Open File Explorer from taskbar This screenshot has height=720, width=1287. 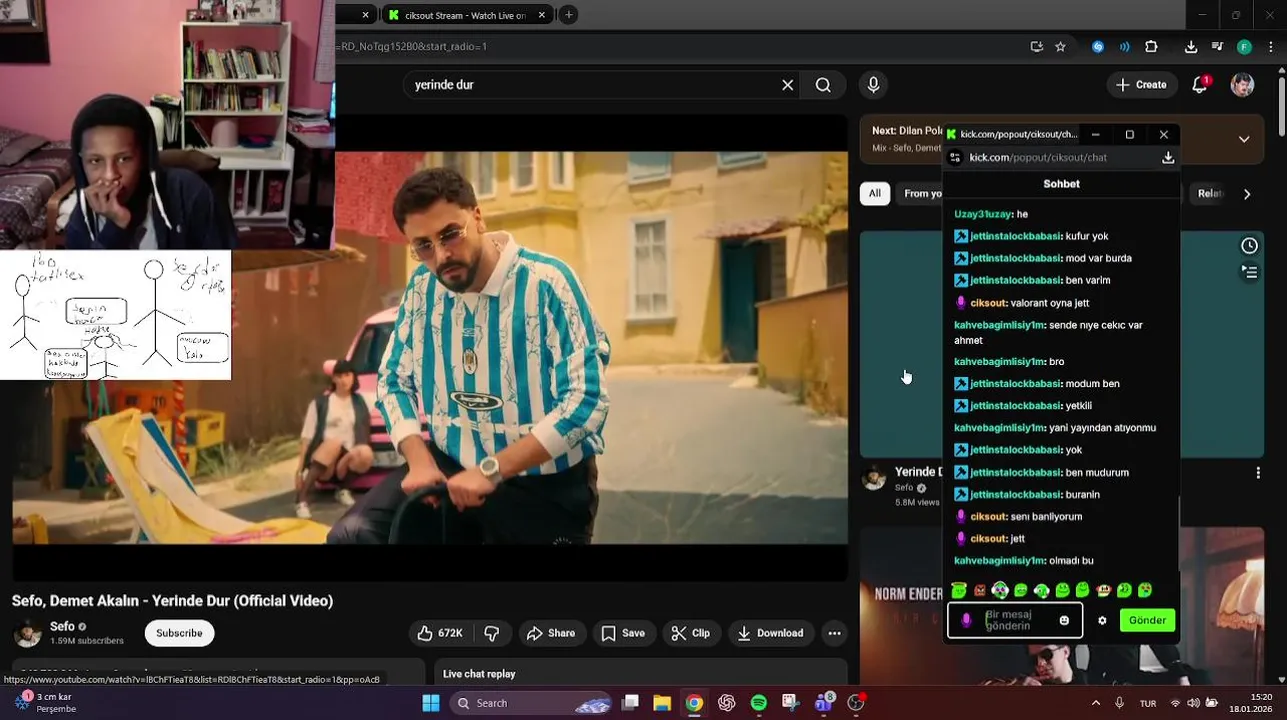[x=662, y=703]
